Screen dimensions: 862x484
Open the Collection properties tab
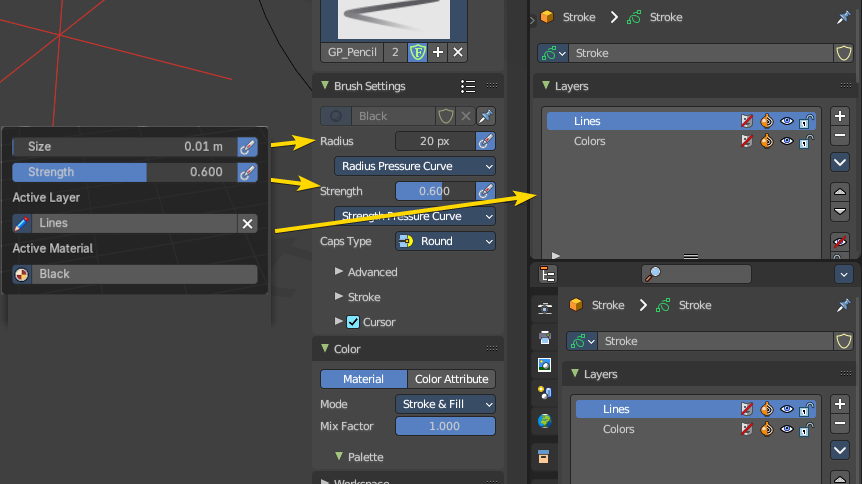[544, 457]
